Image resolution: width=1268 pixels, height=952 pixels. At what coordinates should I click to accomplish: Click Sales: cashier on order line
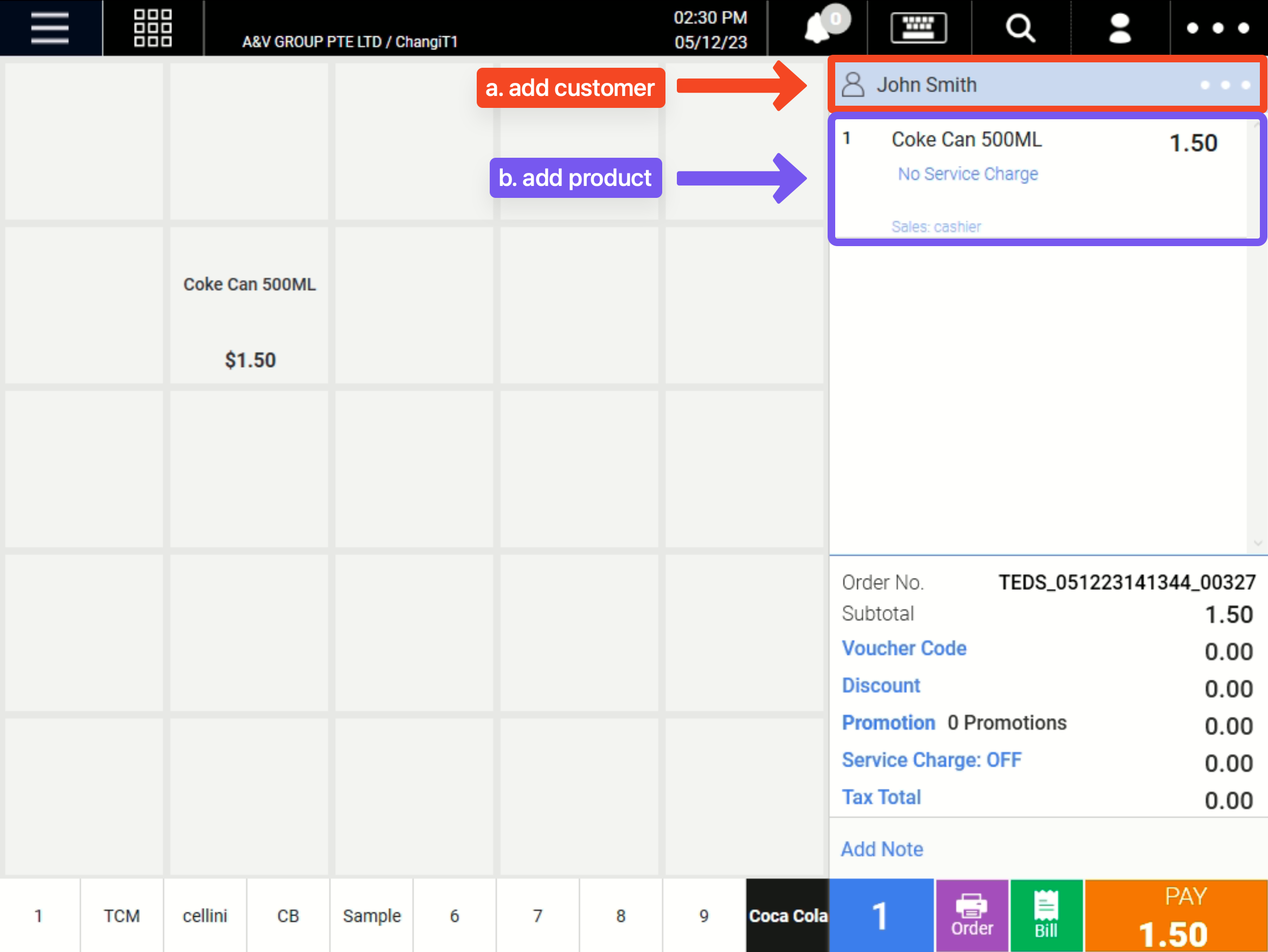[936, 227]
